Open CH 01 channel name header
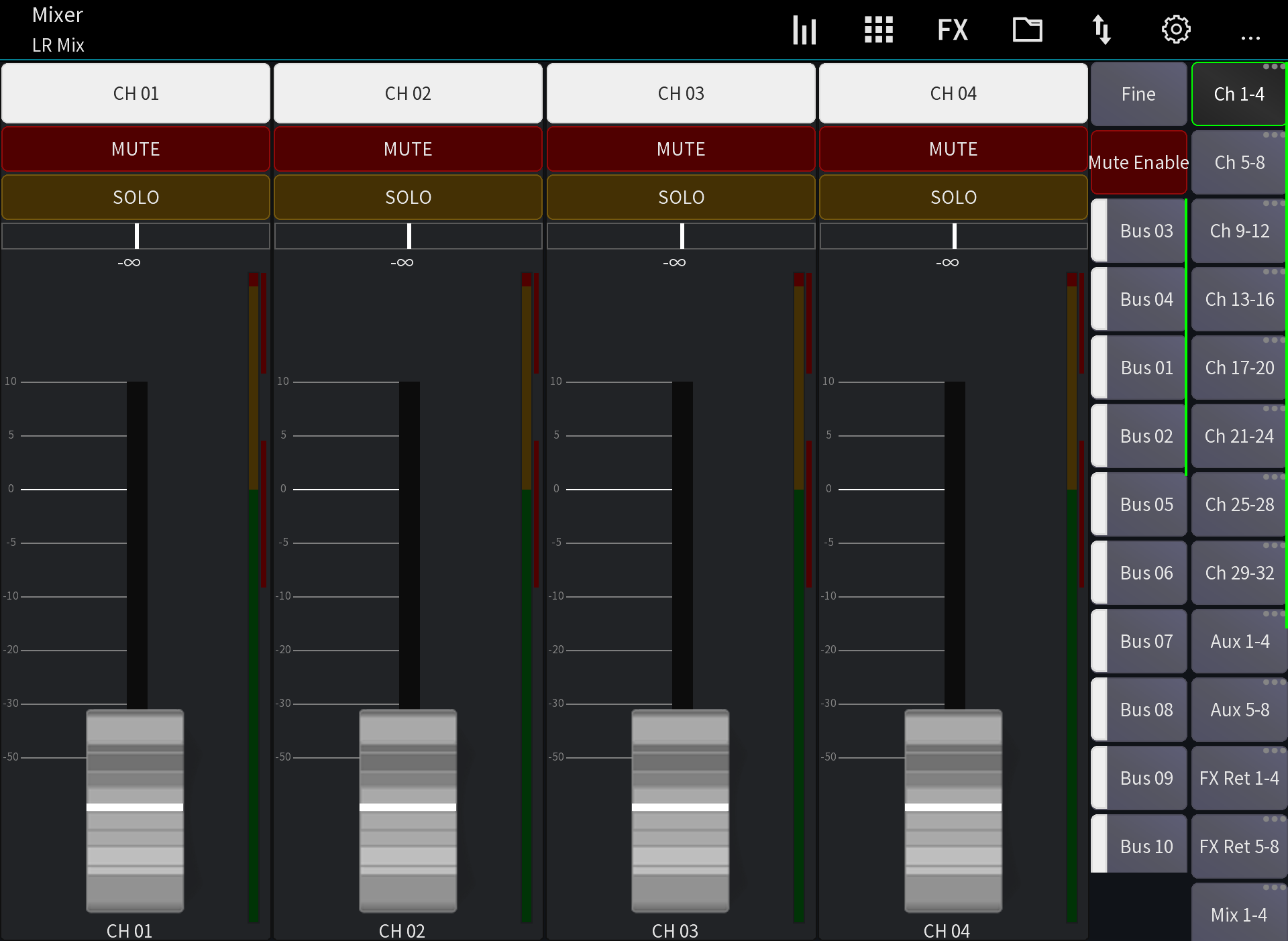 (136, 93)
